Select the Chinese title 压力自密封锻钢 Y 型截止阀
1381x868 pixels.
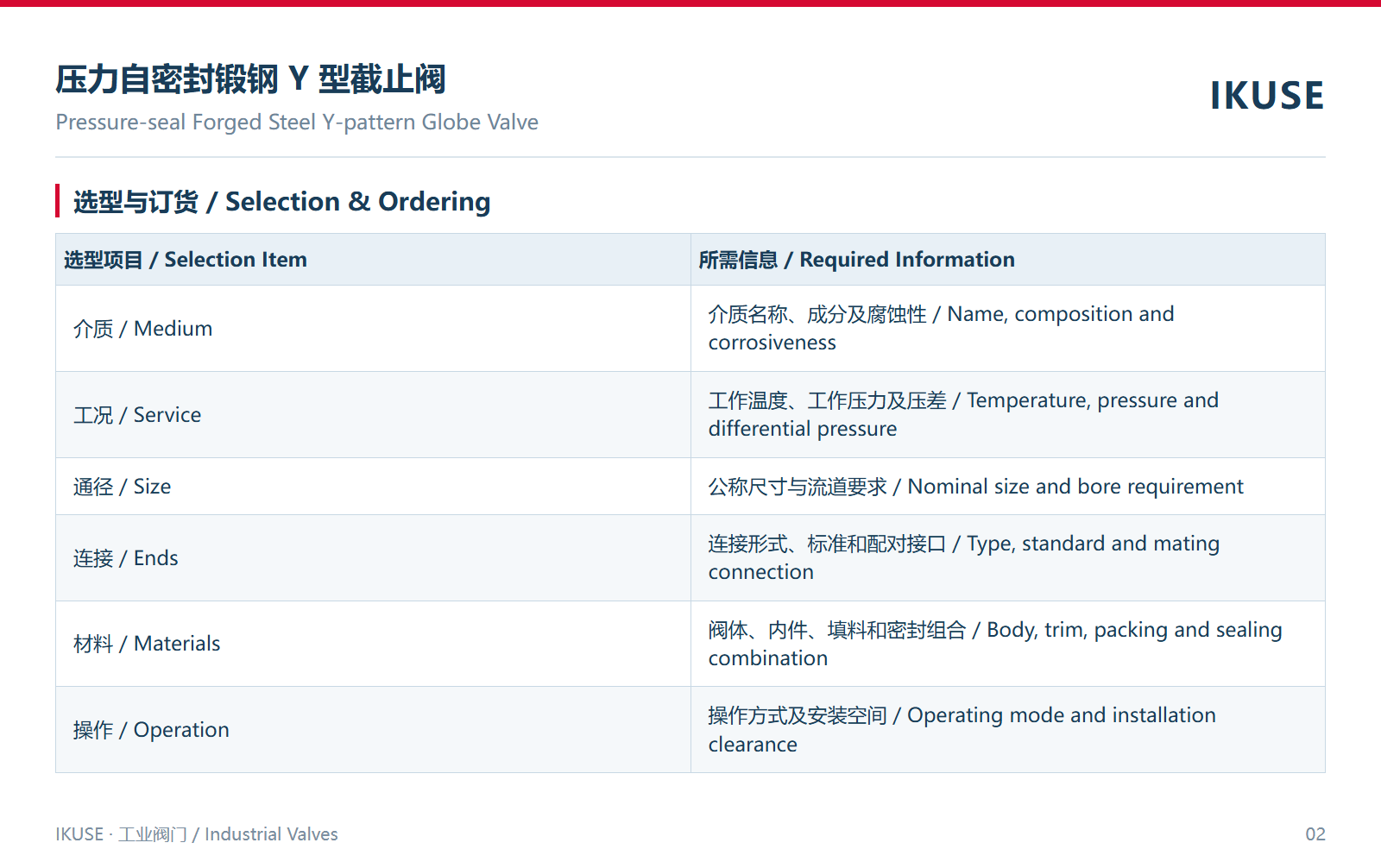250,79
